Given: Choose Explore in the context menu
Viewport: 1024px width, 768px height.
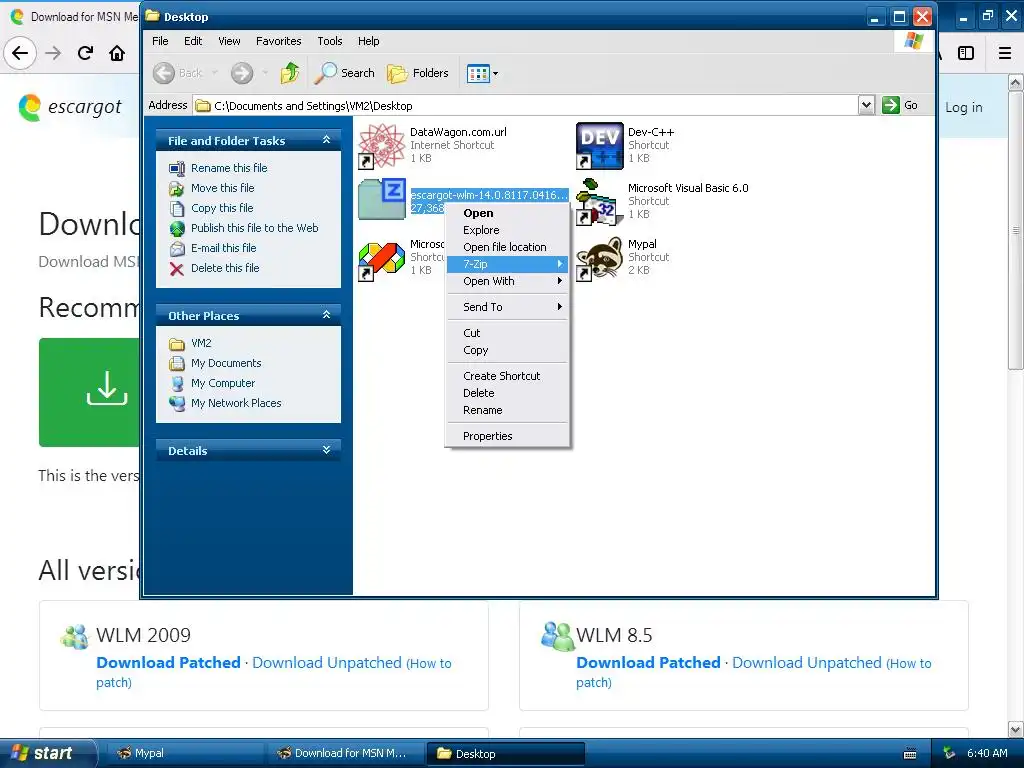Looking at the screenshot, I should coord(507,230).
